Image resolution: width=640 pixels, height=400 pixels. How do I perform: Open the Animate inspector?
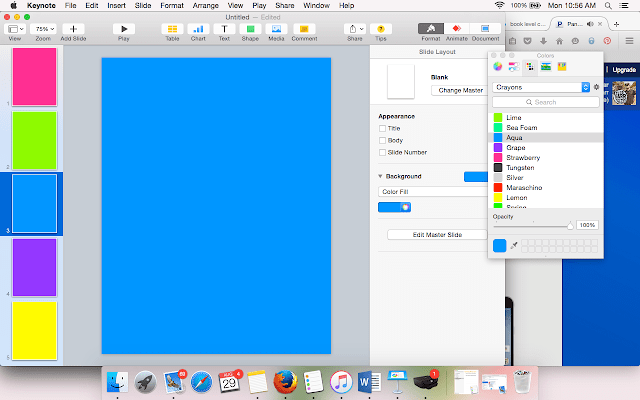coord(456,29)
